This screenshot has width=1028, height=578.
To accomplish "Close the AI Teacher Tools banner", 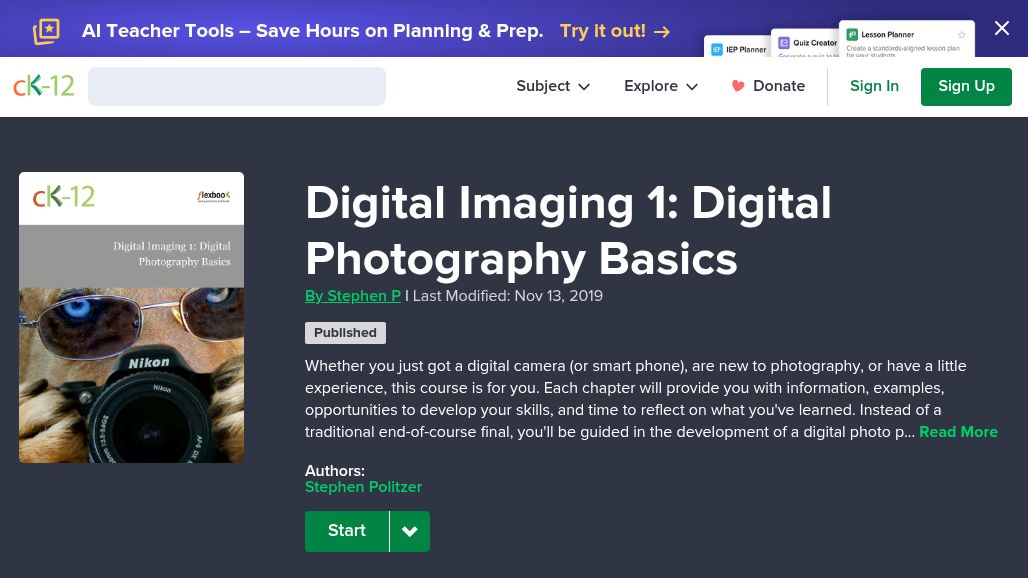I will coord(1001,28).
